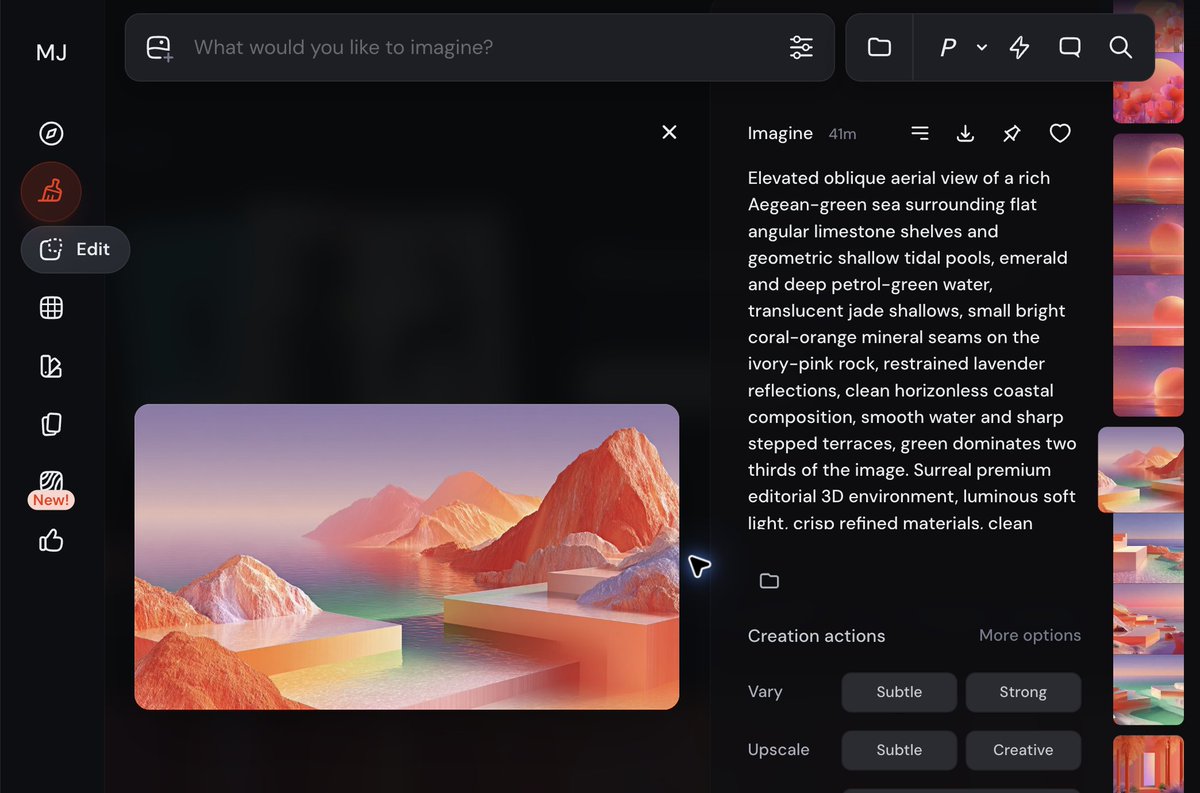Screen dimensions: 1200x793
Task: Toggle the pin icon for this image
Action: coord(1011,133)
